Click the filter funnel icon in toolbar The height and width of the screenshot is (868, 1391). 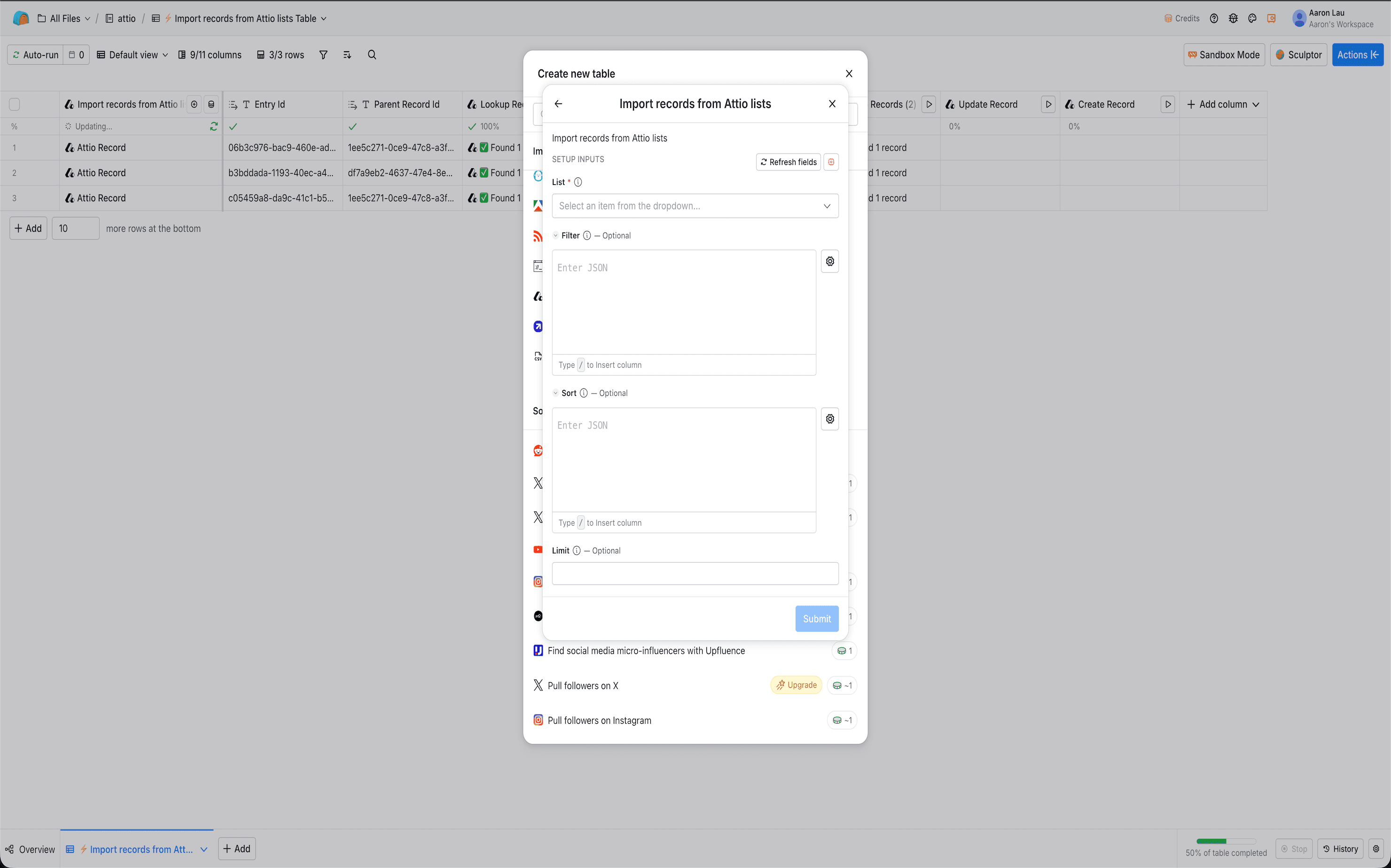323,54
